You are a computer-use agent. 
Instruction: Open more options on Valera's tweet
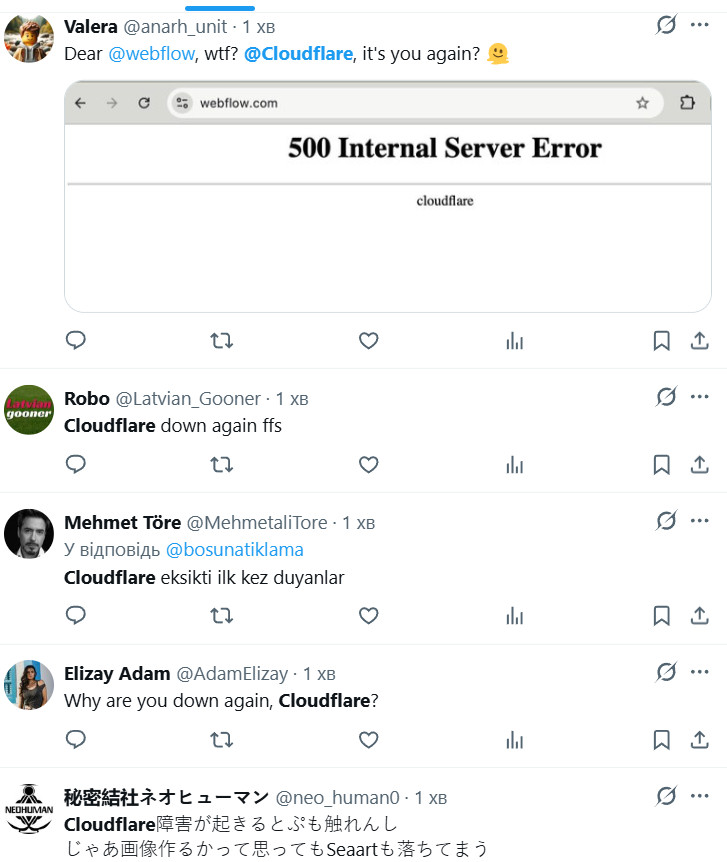click(x=699, y=25)
